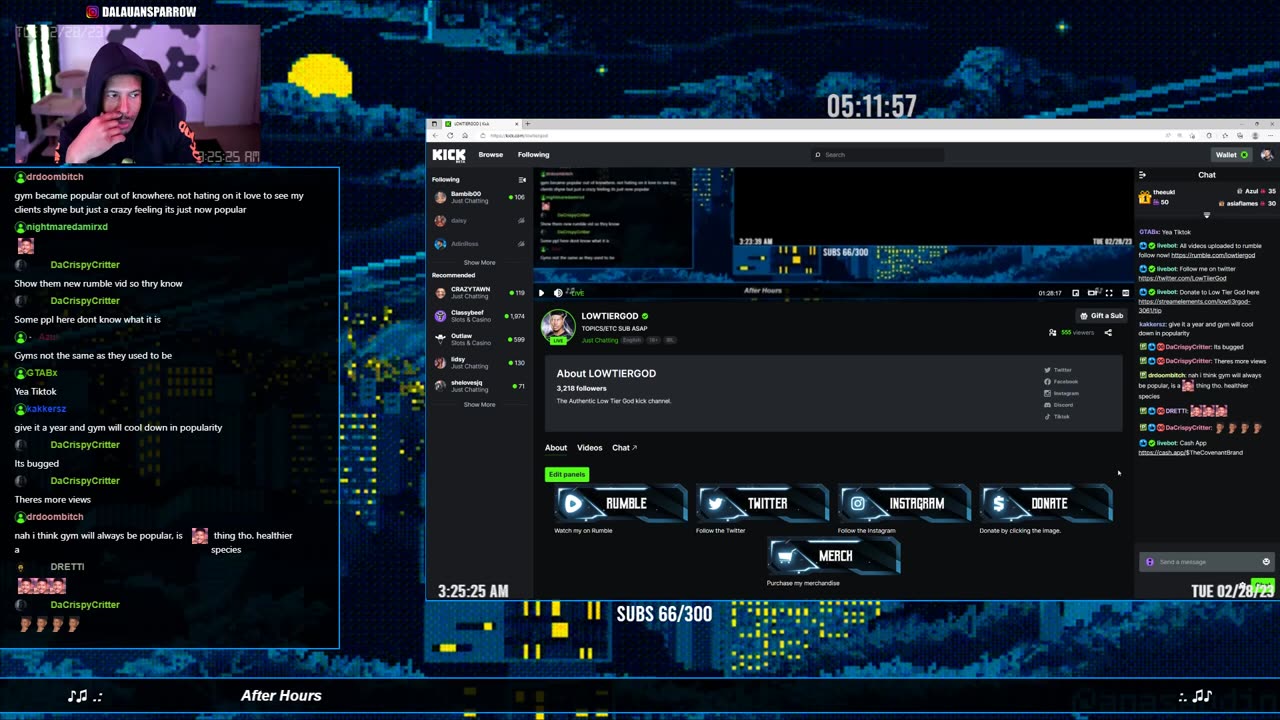Click the viewers count icon

click(x=1052, y=333)
